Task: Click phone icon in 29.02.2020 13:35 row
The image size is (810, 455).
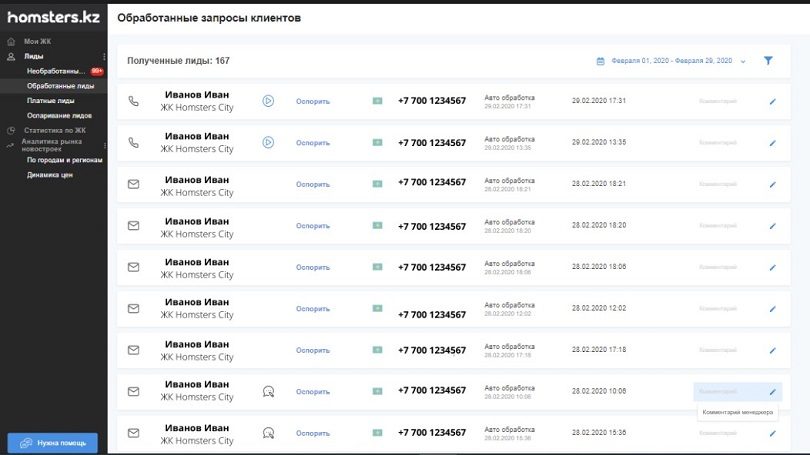Action: coord(133,143)
